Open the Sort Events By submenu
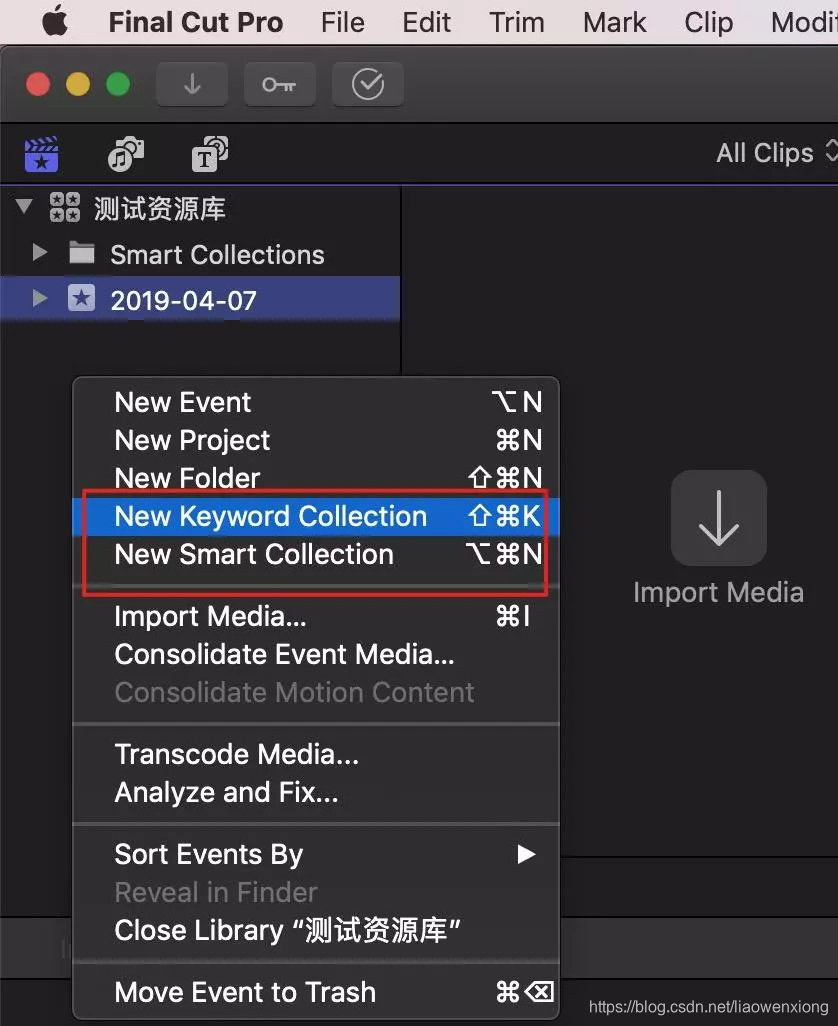838x1026 pixels. [316, 855]
